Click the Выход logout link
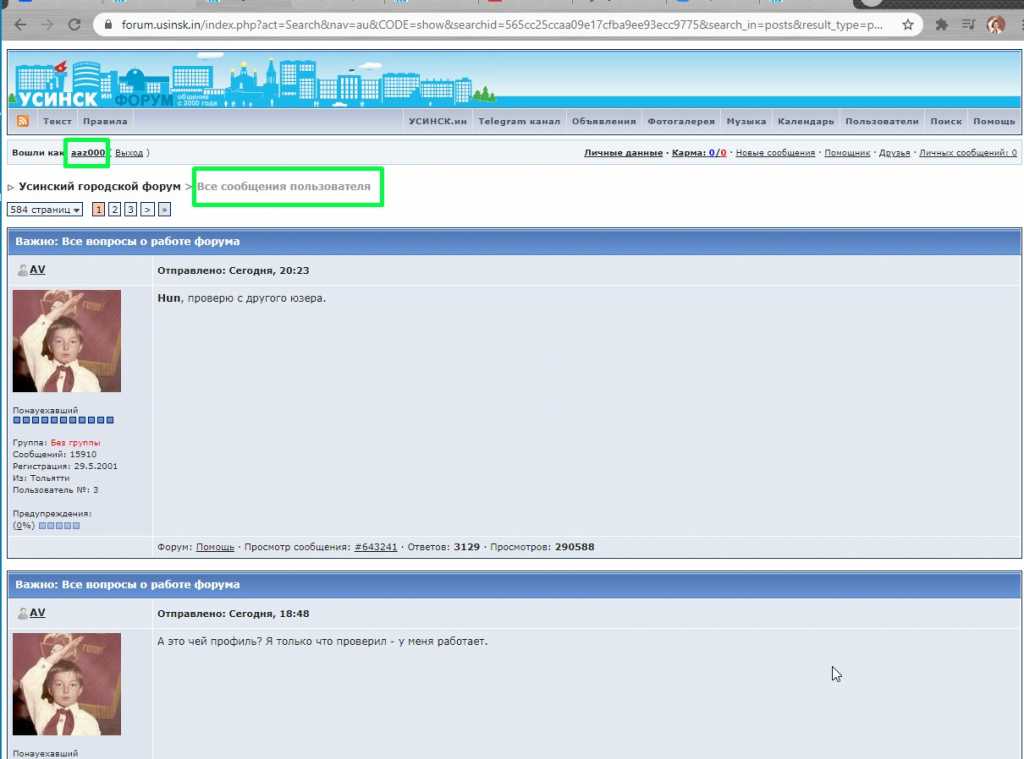 (128, 153)
